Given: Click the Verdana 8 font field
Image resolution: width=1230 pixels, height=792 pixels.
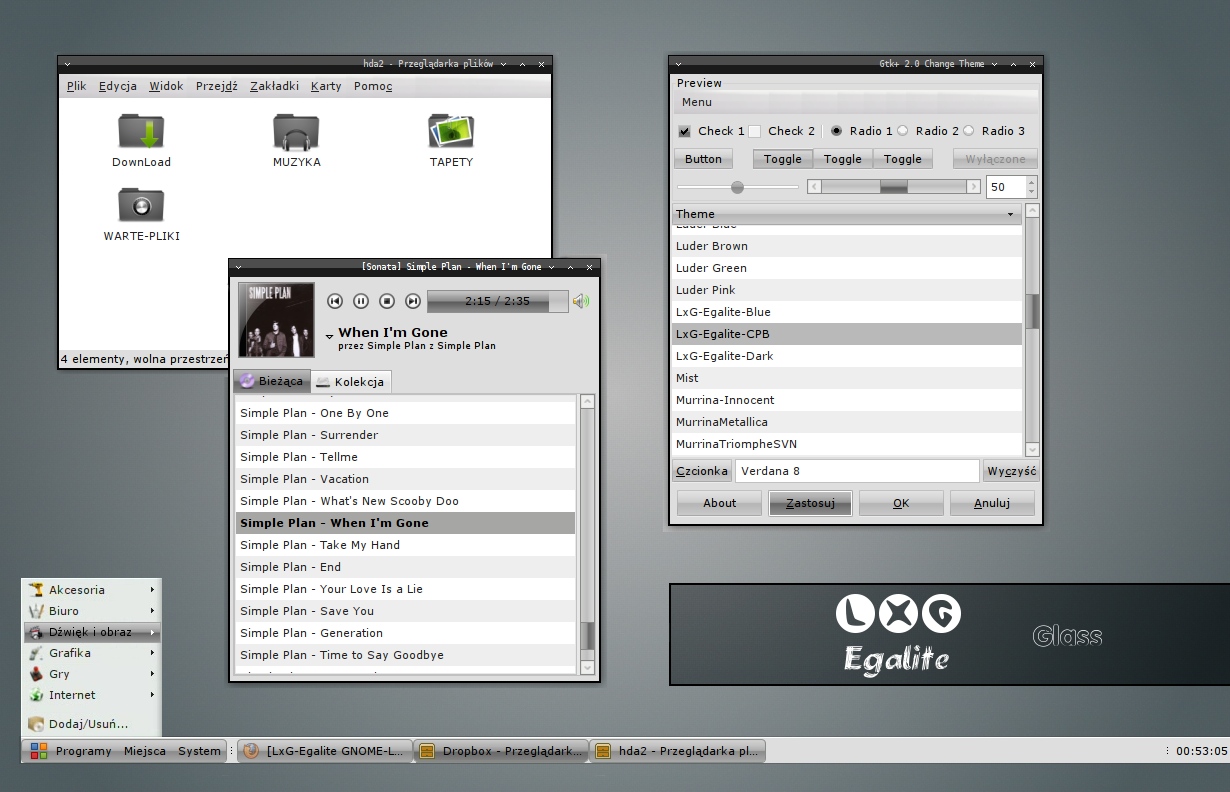Looking at the screenshot, I should click(857, 471).
